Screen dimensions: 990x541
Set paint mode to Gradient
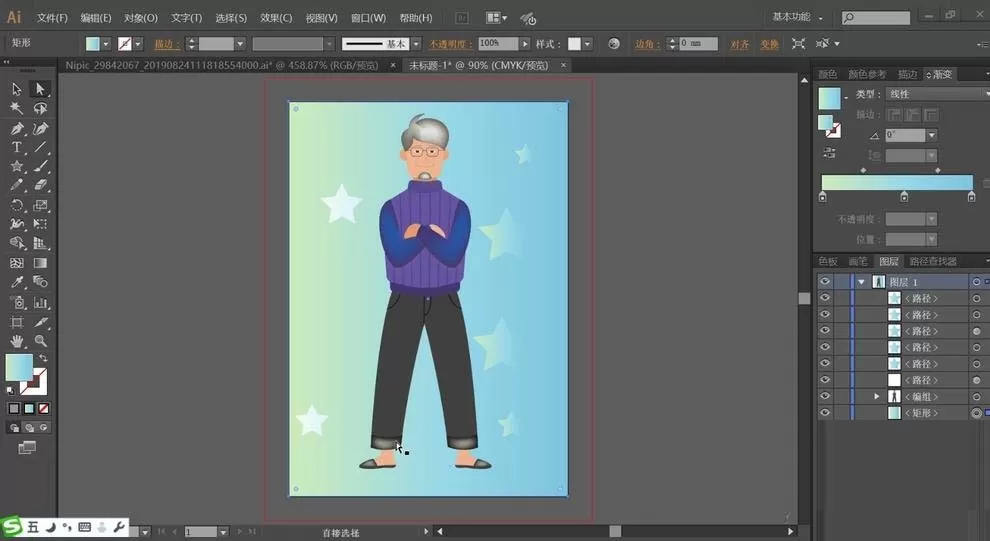(29, 408)
